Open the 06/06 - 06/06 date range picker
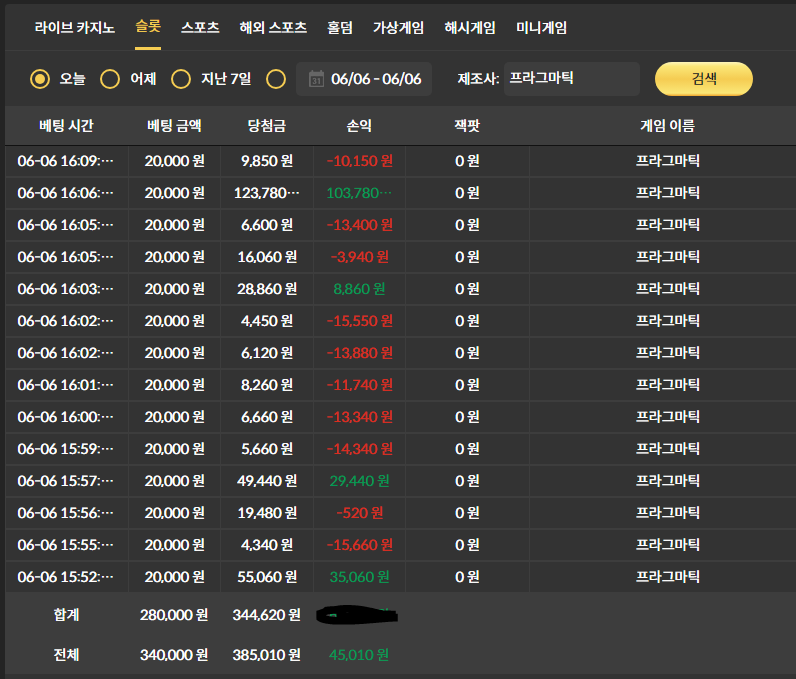Screen dimensions: 796x679 364,79
